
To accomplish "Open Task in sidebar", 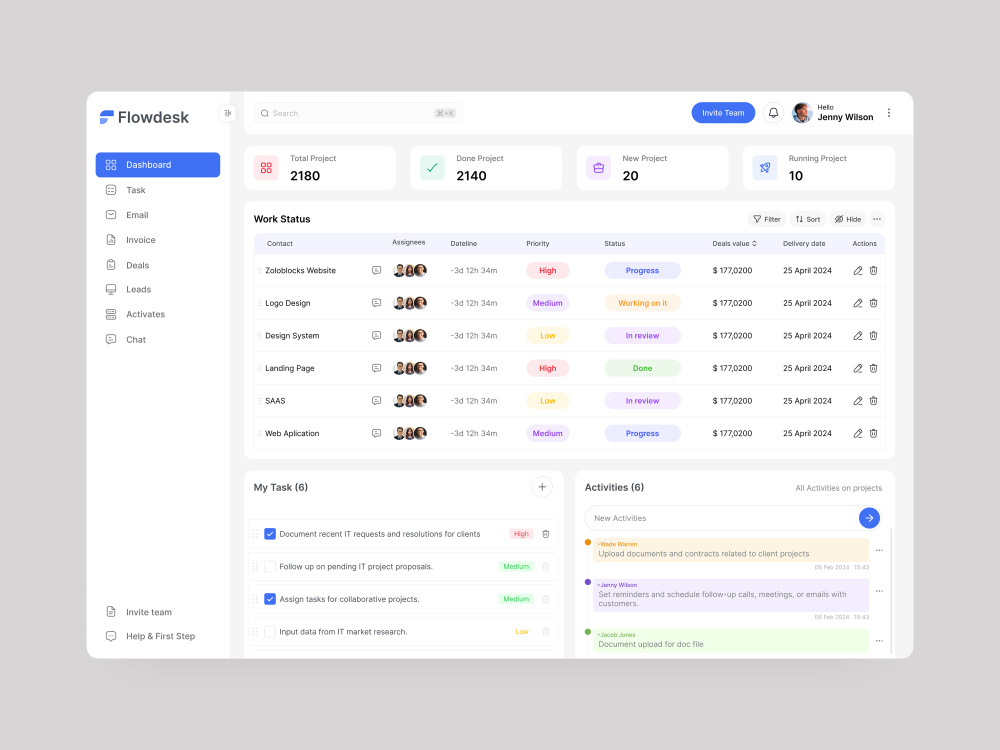I will pyautogui.click(x=135, y=190).
